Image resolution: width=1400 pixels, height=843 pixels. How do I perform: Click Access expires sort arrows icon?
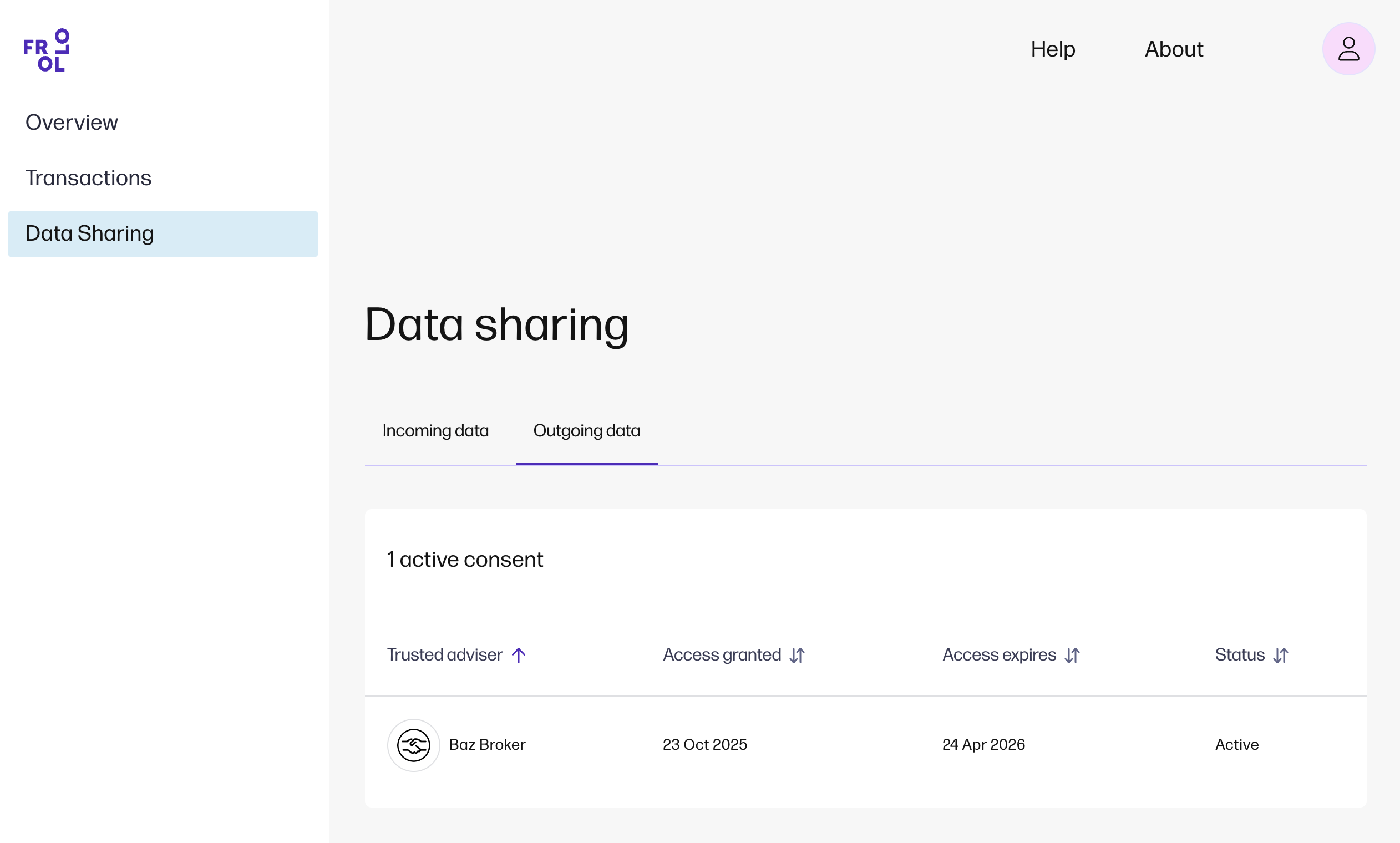click(x=1072, y=655)
